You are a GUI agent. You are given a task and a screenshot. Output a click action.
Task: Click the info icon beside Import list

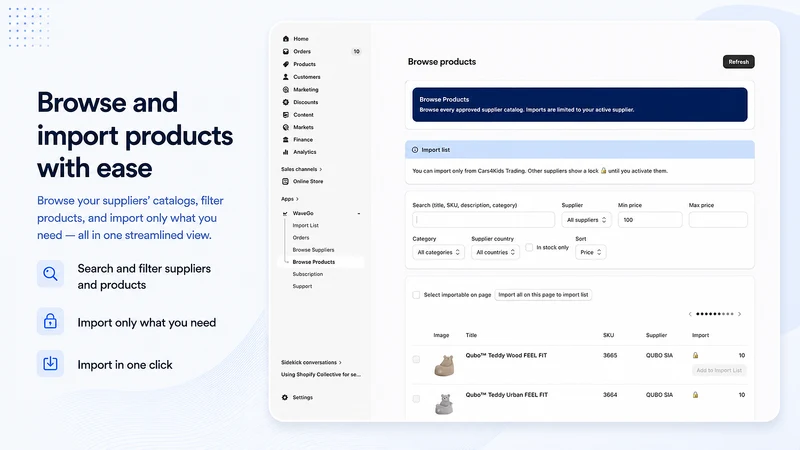(x=415, y=150)
